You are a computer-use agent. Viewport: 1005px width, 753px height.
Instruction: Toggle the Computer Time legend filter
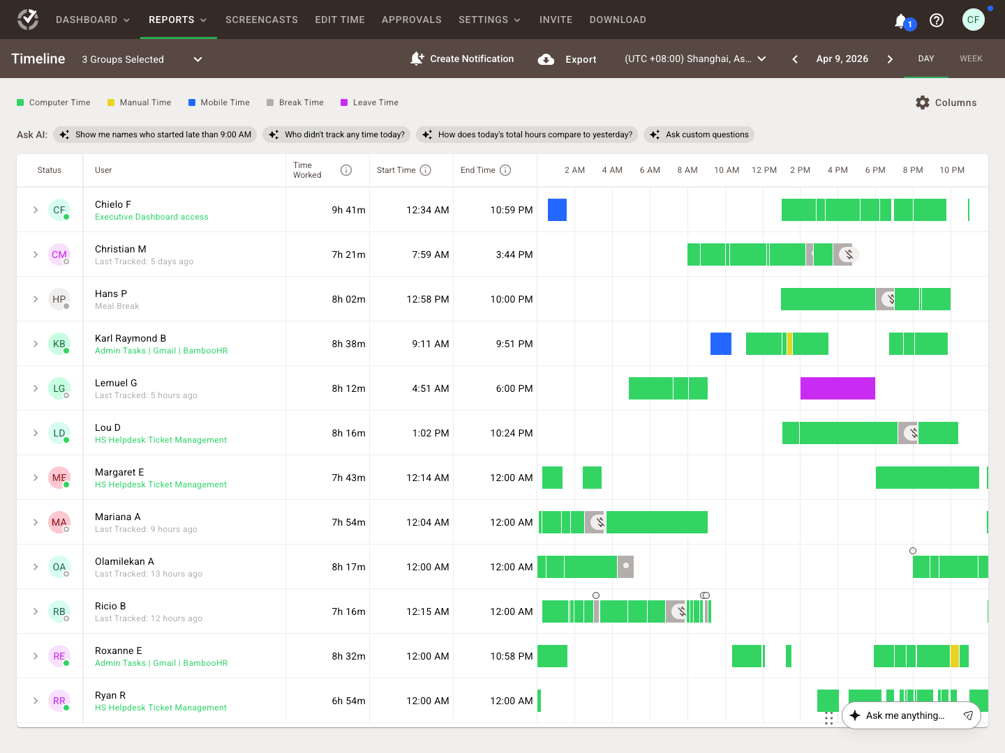tap(53, 103)
